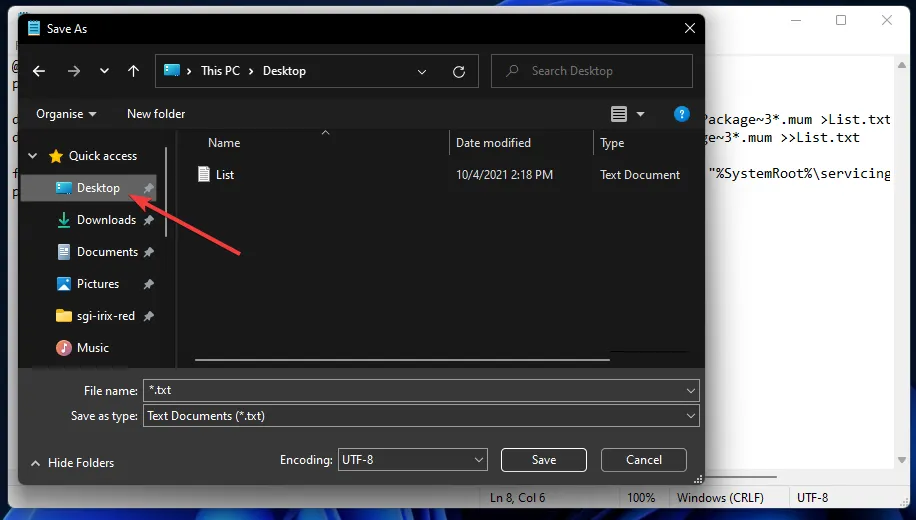Click the Up one level arrow
Image resolution: width=916 pixels, height=520 pixels.
133,71
